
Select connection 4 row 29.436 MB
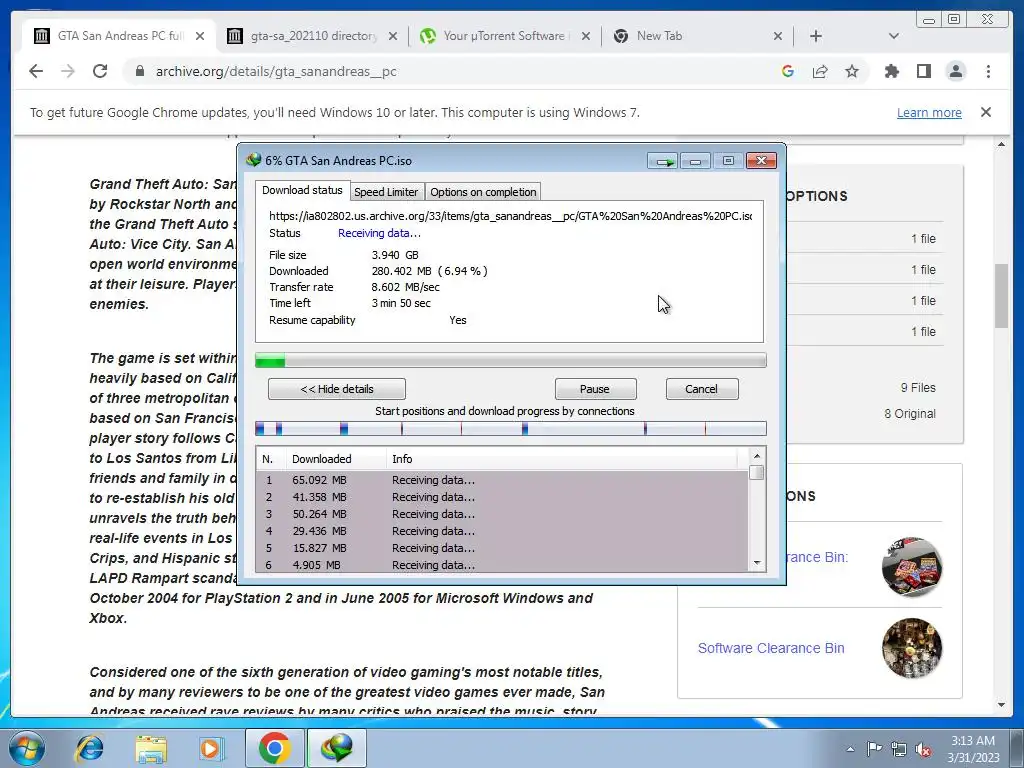[502, 531]
